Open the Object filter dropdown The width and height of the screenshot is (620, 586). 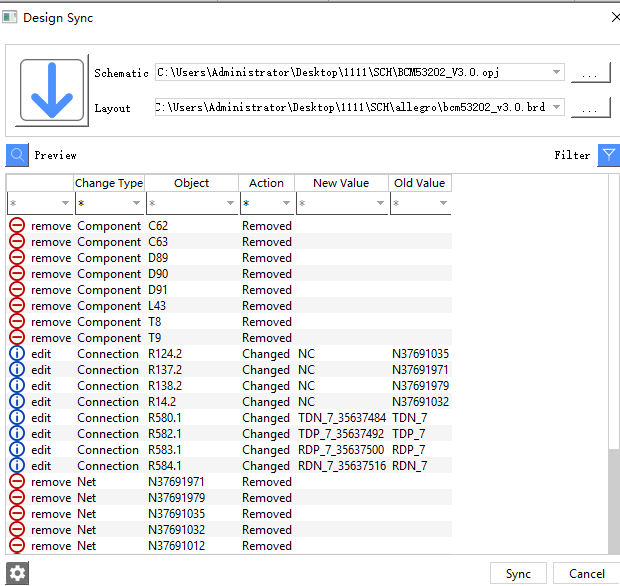231,203
